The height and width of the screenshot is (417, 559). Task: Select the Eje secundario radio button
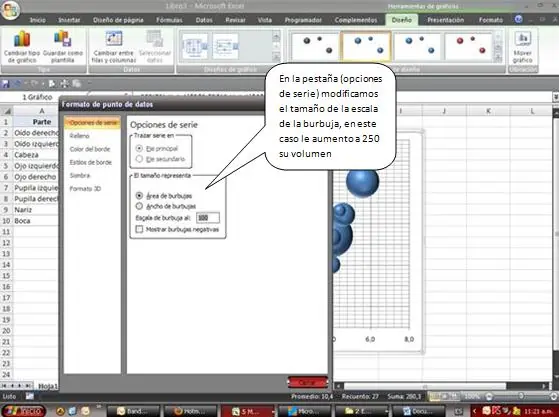coord(139,159)
